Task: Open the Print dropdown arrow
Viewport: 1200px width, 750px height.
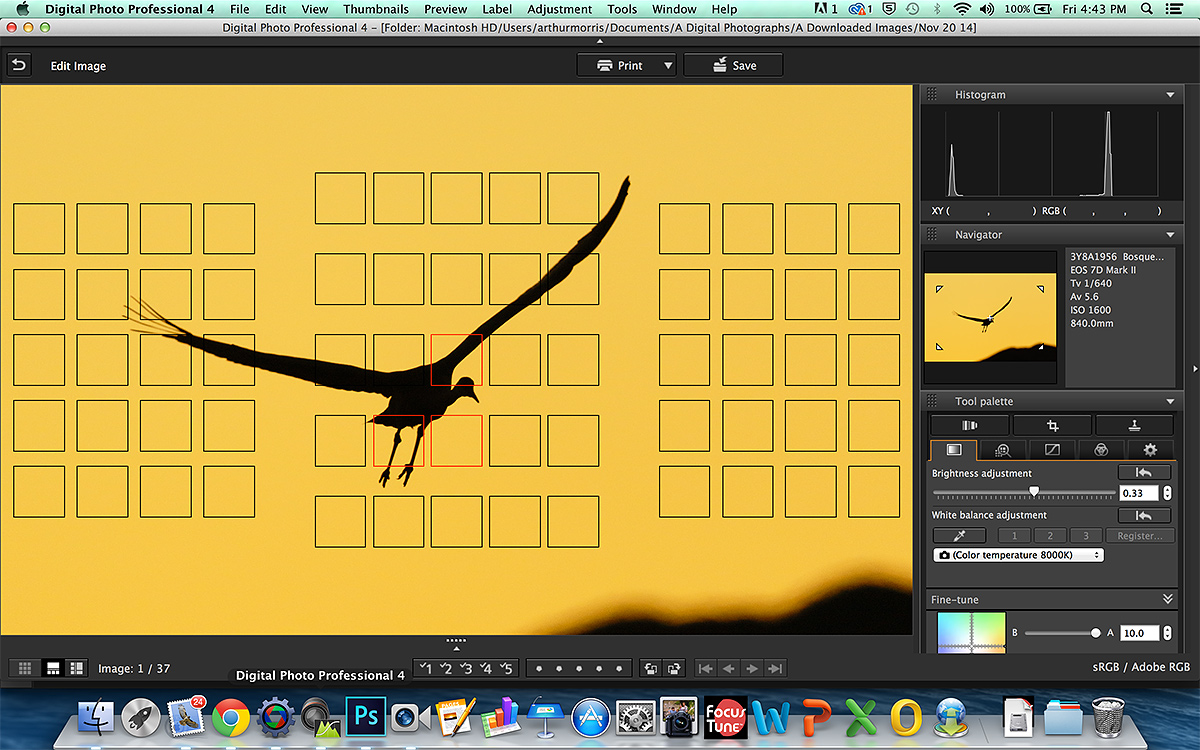Action: tap(668, 66)
